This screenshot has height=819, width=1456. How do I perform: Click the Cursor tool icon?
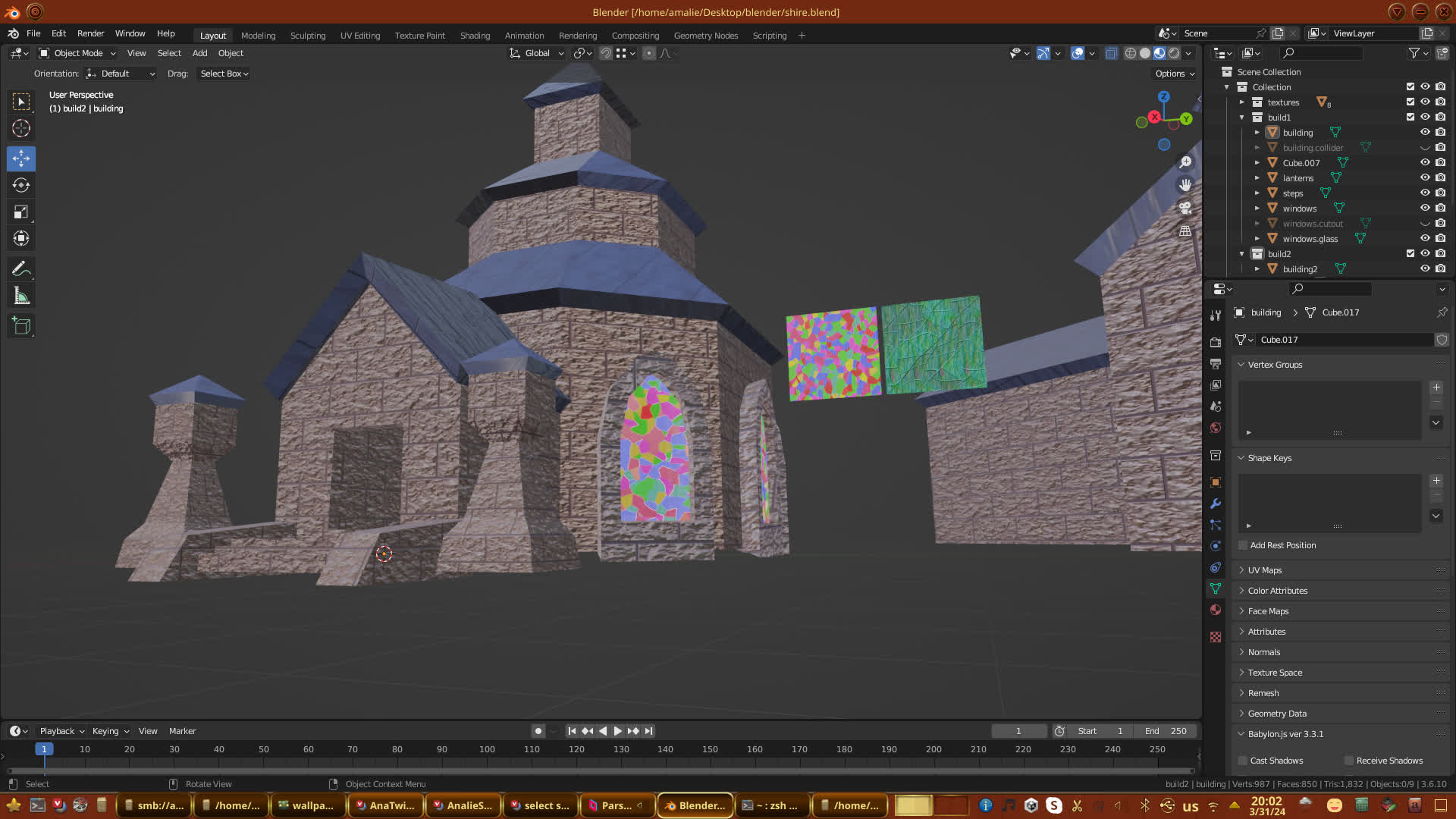click(x=21, y=128)
